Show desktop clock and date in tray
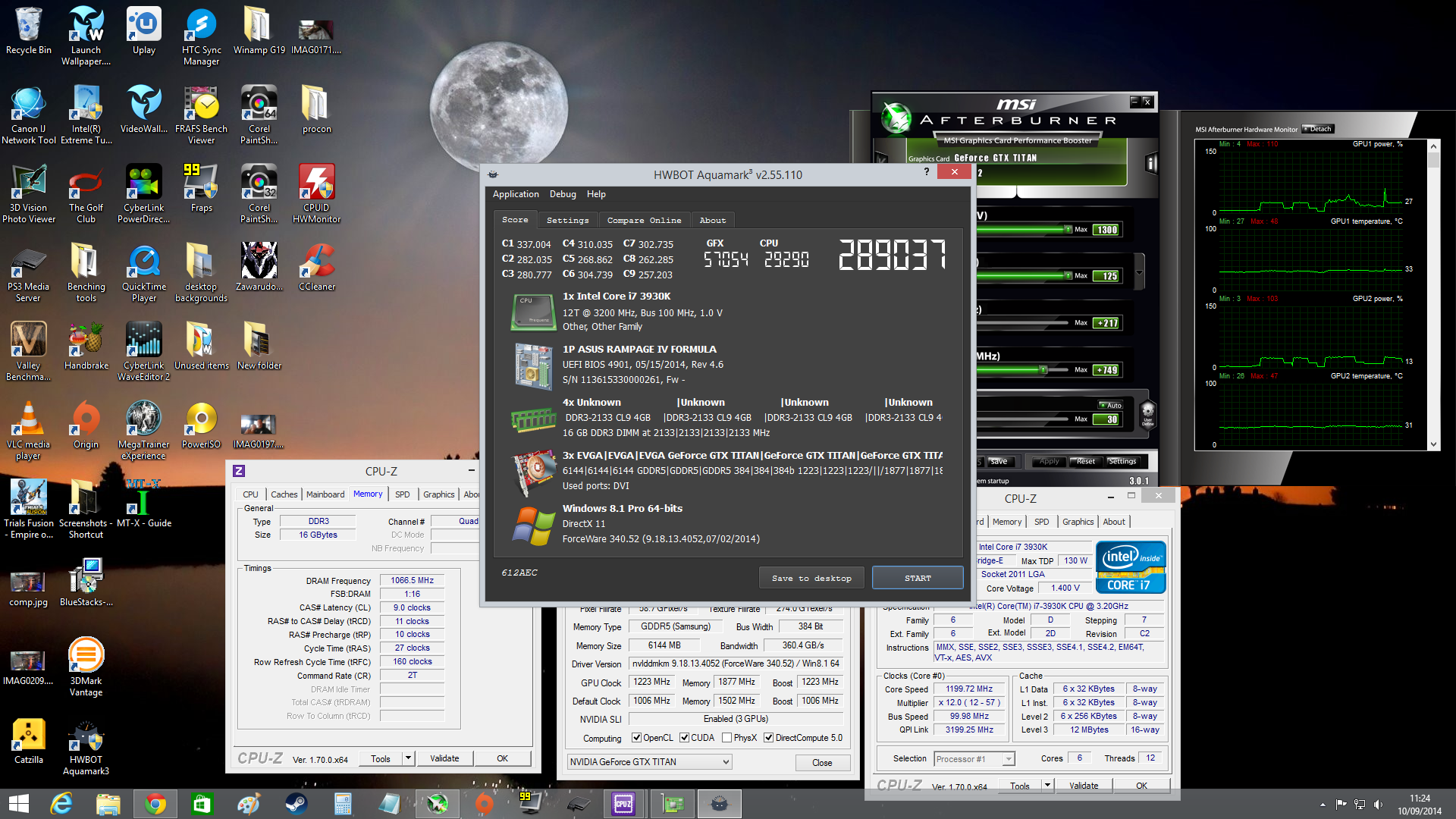This screenshot has width=1456, height=819. (1420, 804)
